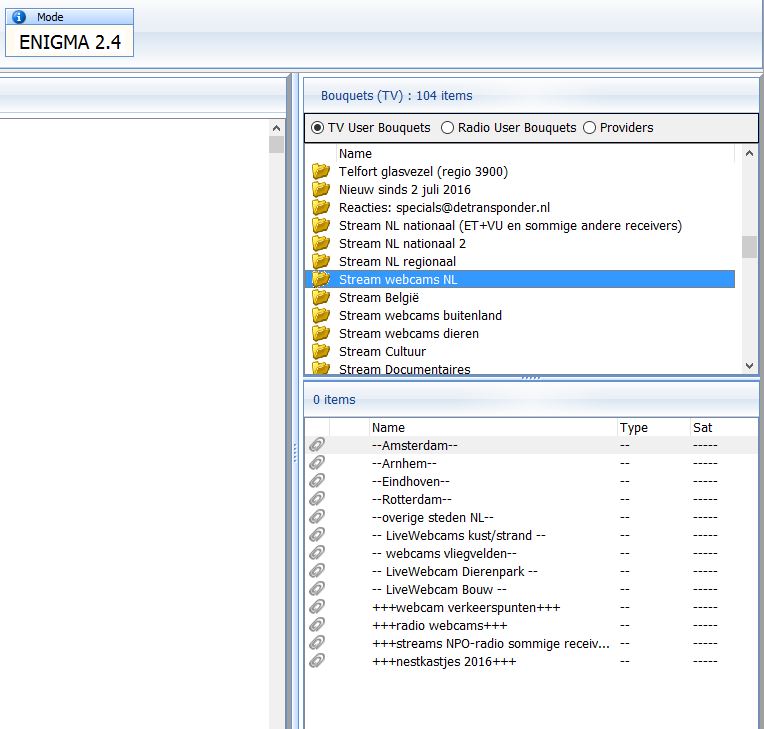Screen dimensions: 764x729
Task: Click scroll-up arrow in left panel
Action: point(277,128)
